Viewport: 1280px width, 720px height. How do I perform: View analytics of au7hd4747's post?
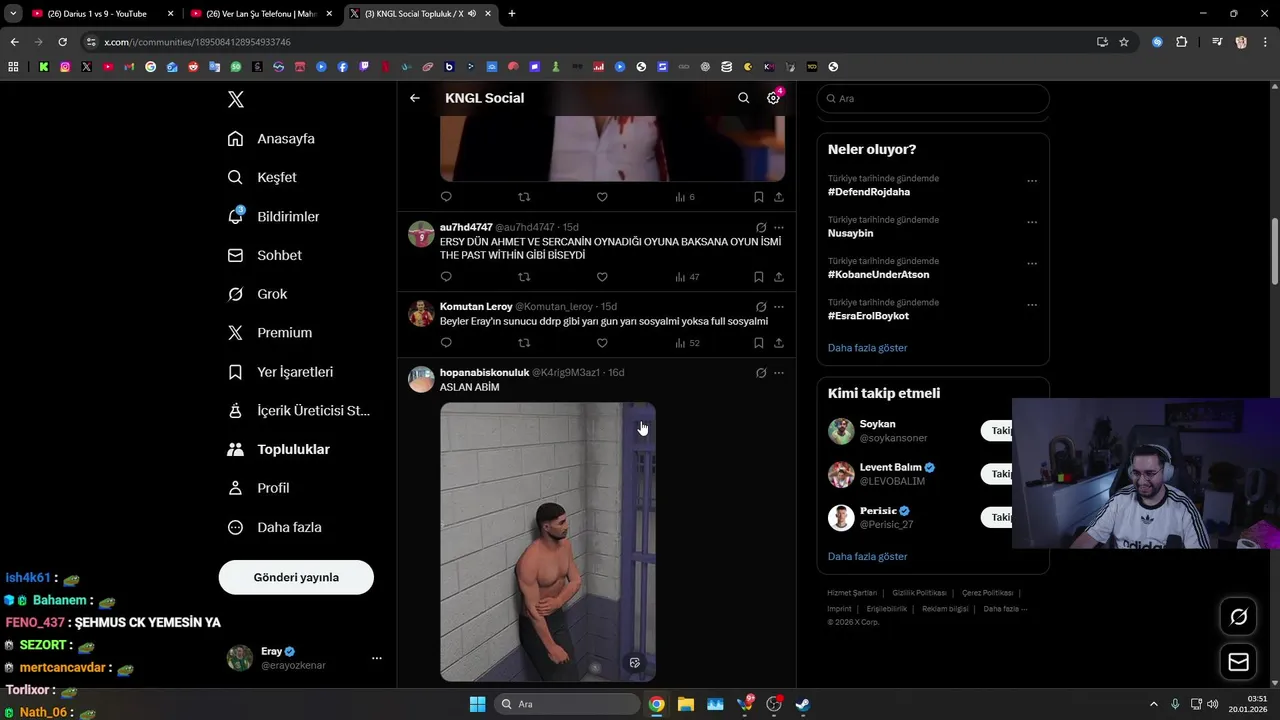pos(687,277)
